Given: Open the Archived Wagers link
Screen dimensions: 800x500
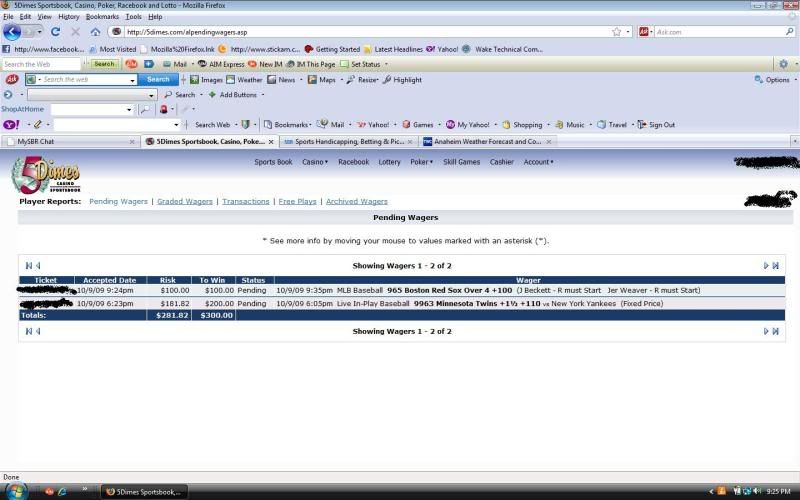Looking at the screenshot, I should point(357,201).
